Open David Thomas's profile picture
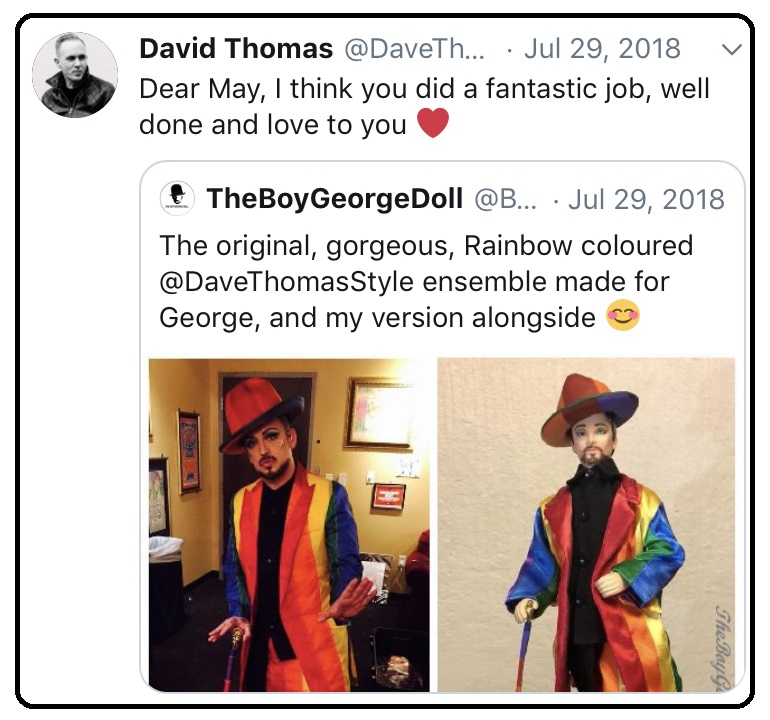 (75, 75)
